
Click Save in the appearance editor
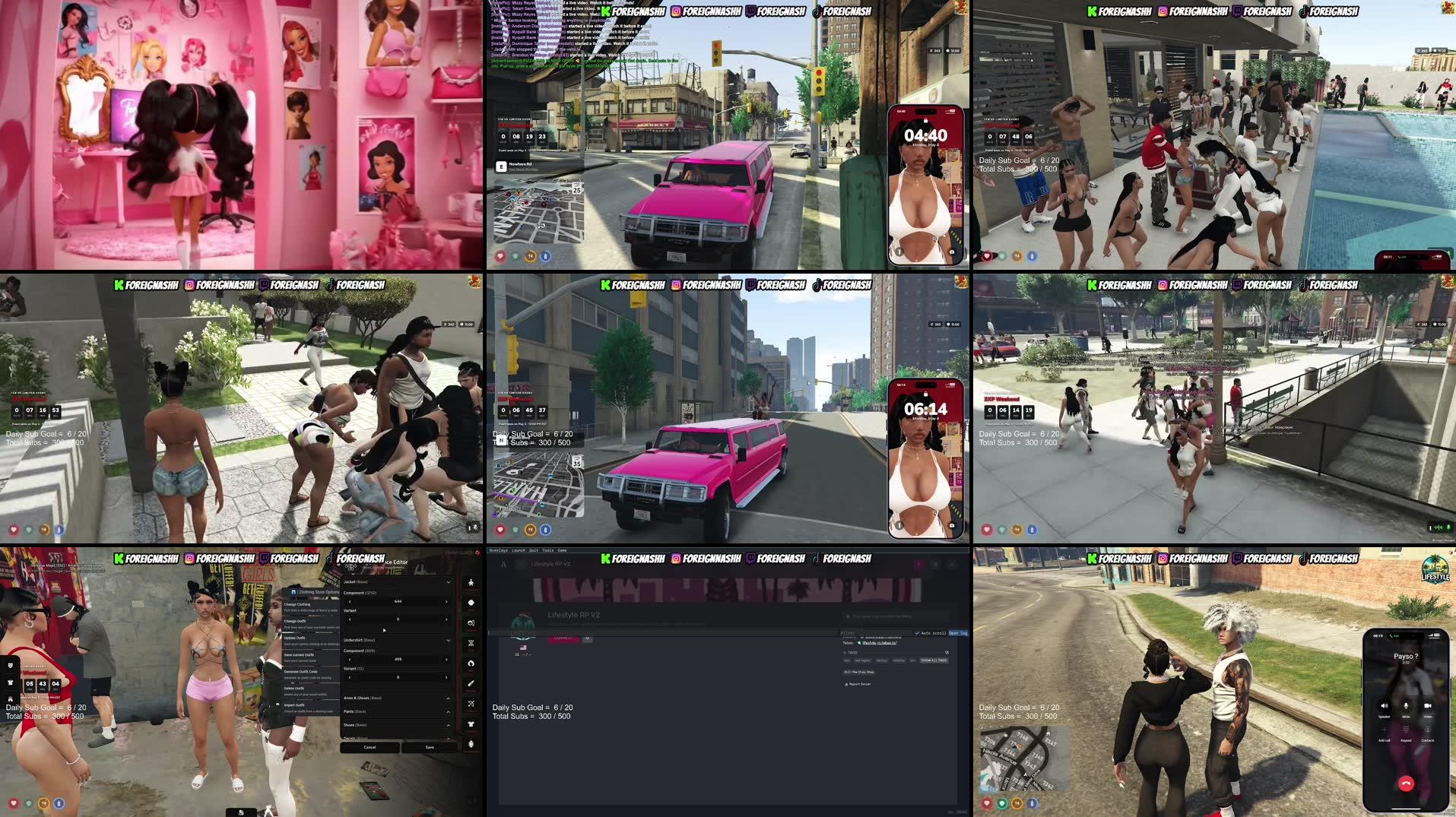430,747
